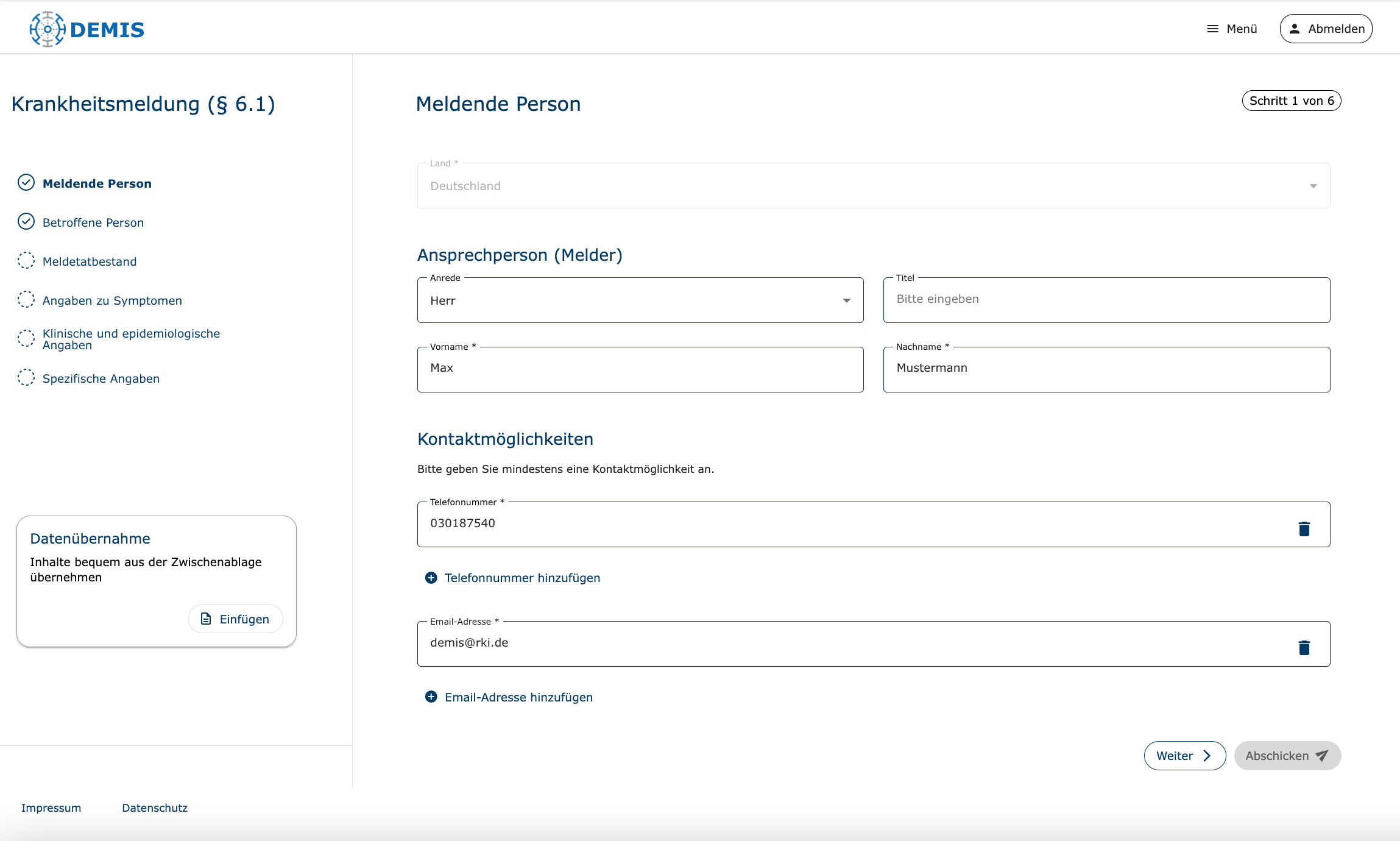Focus the Titel input field
The image size is (1400, 841).
(1106, 299)
